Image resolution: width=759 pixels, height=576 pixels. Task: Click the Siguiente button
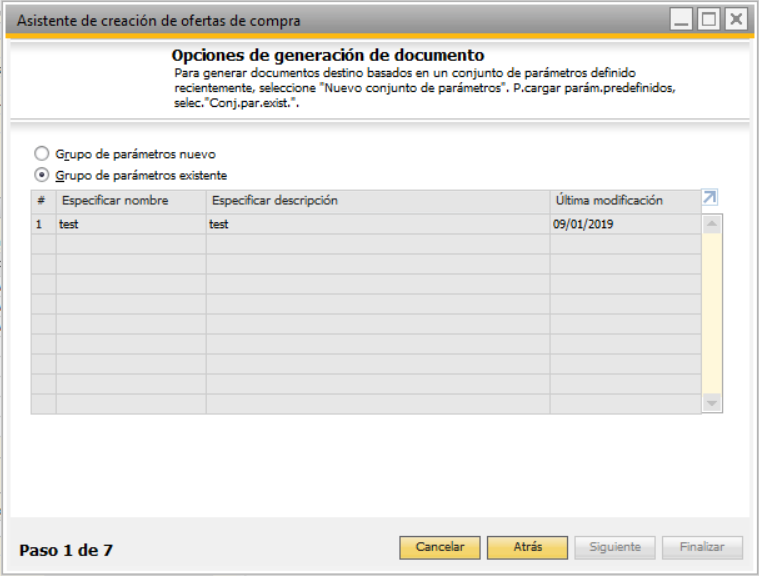615,547
